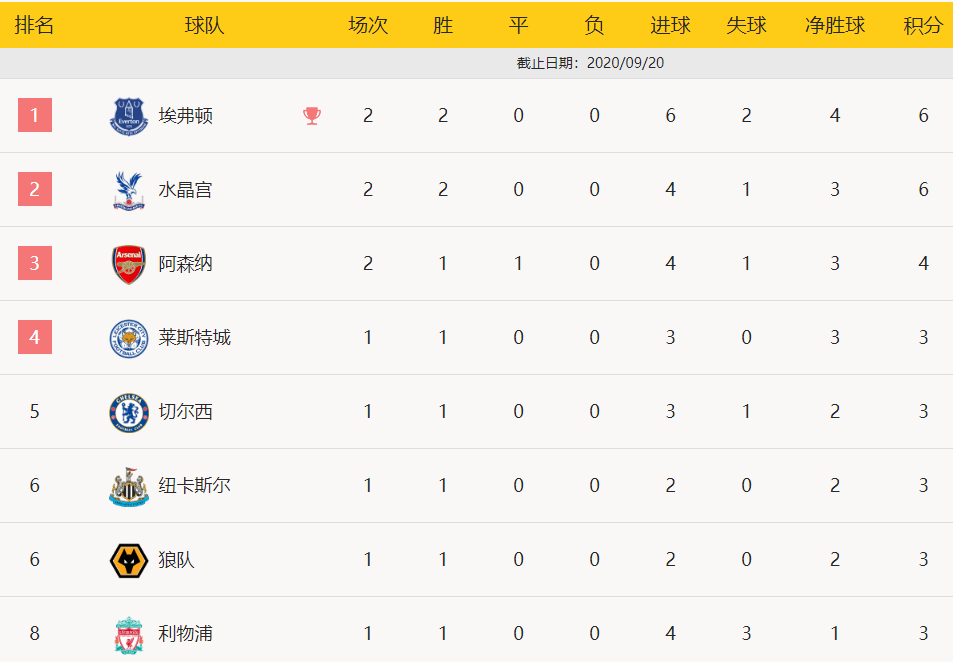
Task: Select the 积分 column header
Action: tap(923, 25)
